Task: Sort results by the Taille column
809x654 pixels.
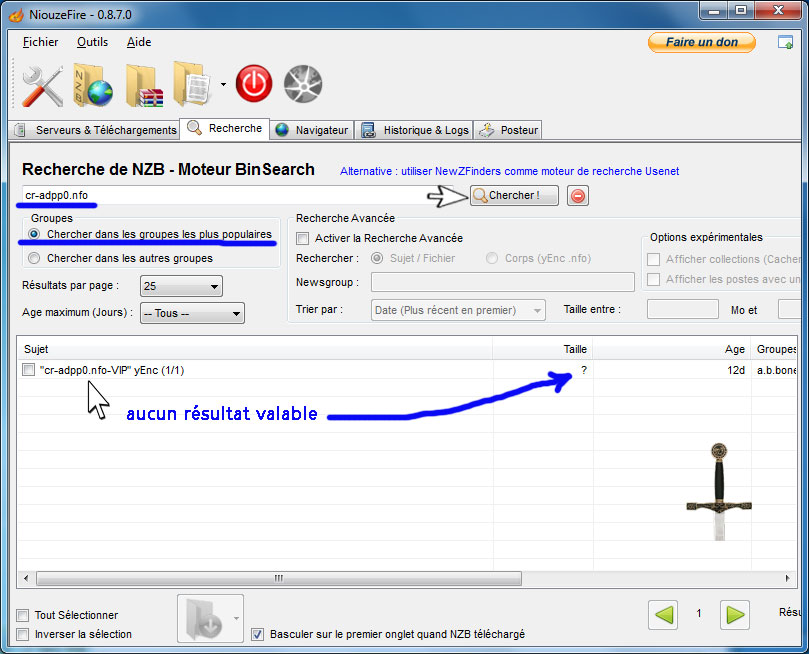Action: click(x=543, y=349)
